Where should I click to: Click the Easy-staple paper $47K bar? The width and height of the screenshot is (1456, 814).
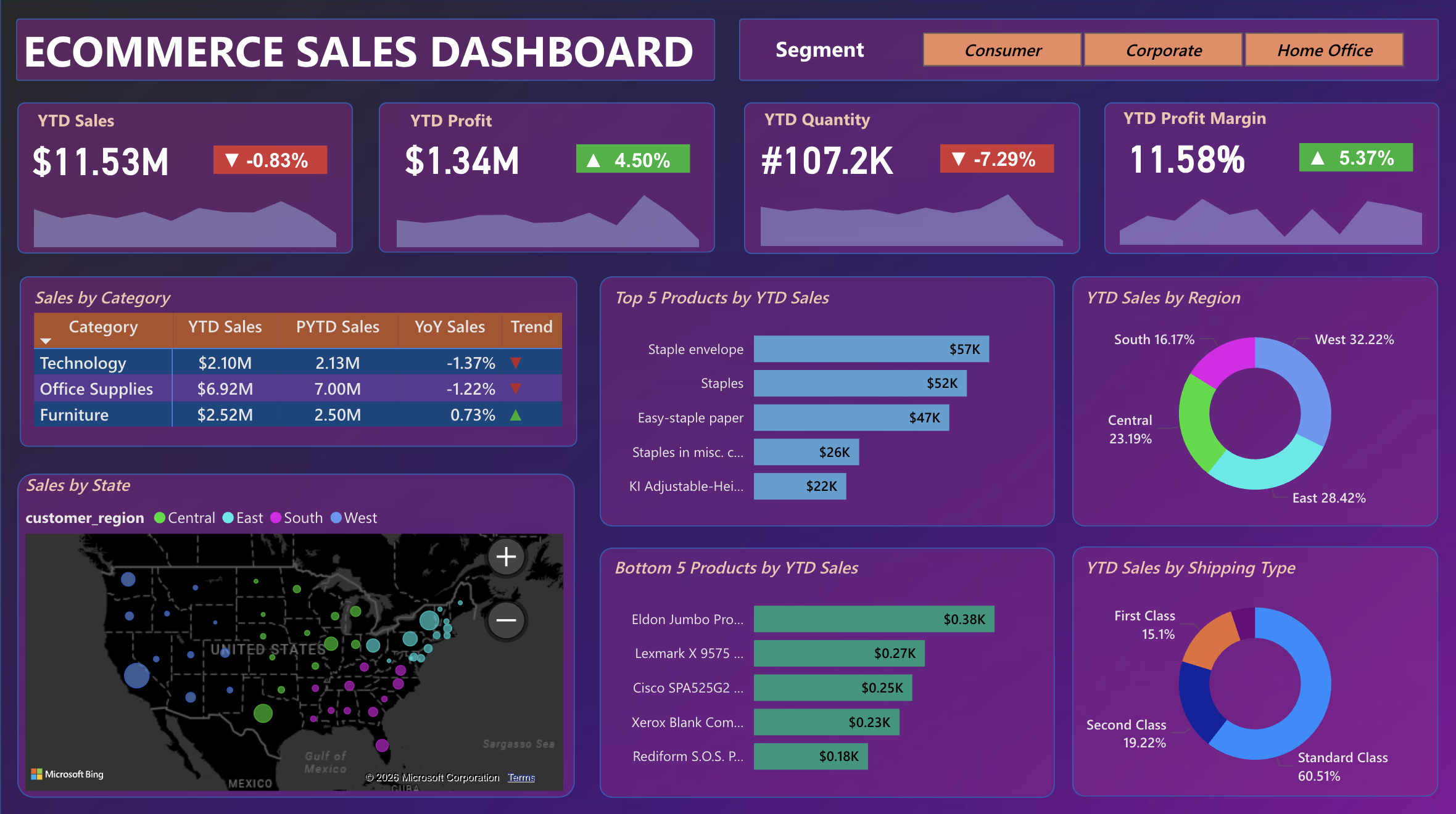pyautogui.click(x=851, y=417)
